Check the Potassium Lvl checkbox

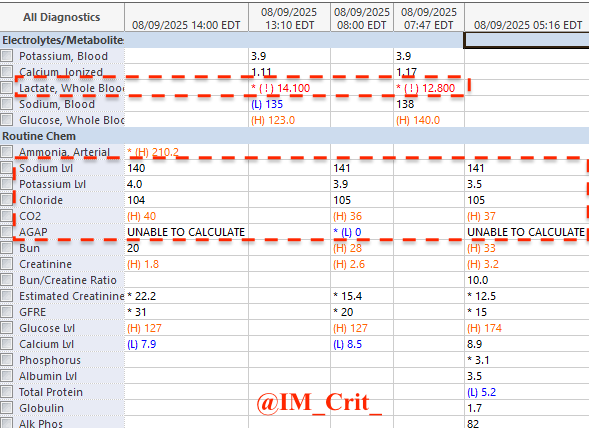(x=6, y=184)
